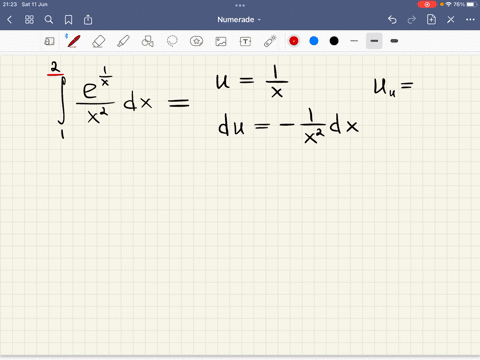This screenshot has width=480, height=360.
Task: Select the Lasso selection tool
Action: pyautogui.click(x=172, y=41)
